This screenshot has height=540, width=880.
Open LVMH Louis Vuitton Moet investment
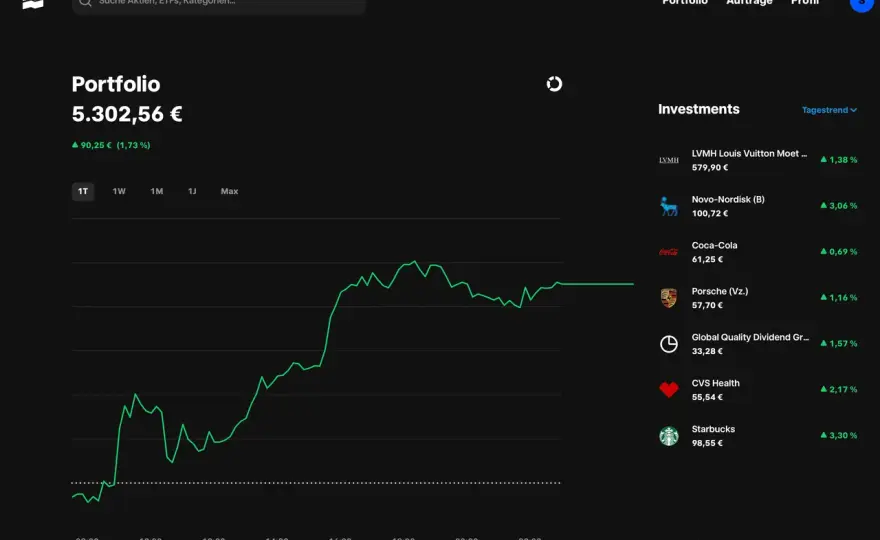[x=758, y=160]
